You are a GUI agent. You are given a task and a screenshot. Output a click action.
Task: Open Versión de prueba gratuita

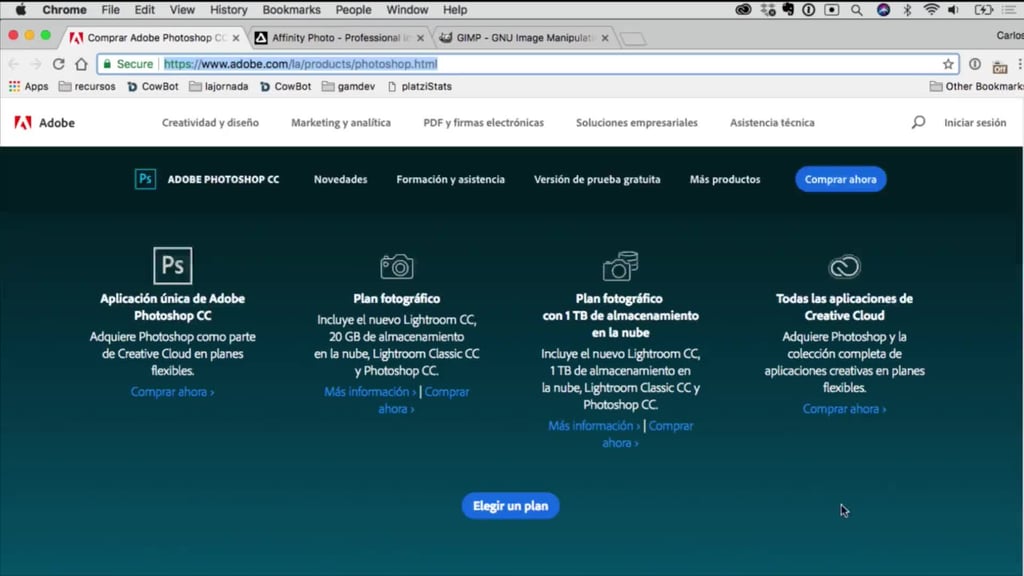click(x=597, y=180)
